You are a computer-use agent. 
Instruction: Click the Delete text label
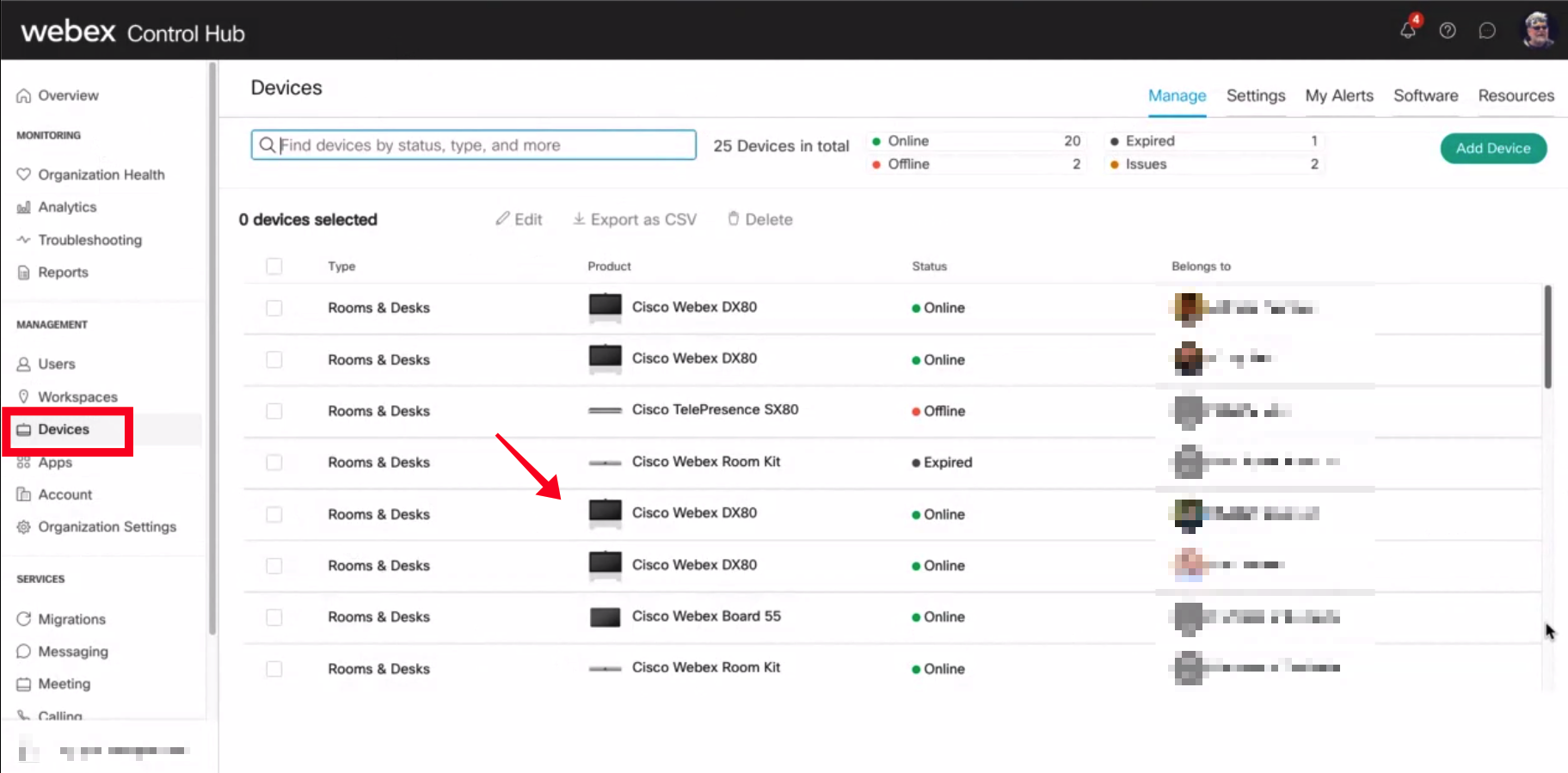[769, 220]
